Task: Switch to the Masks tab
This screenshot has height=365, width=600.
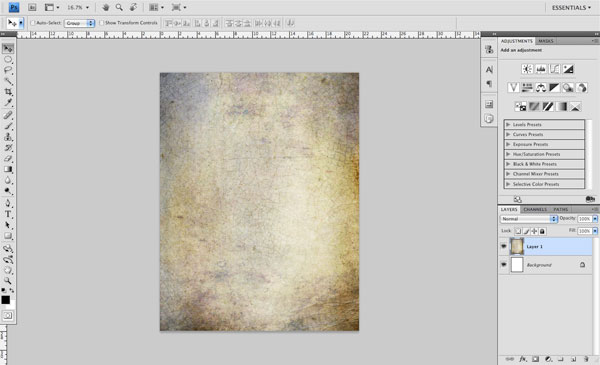Action: pyautogui.click(x=545, y=41)
